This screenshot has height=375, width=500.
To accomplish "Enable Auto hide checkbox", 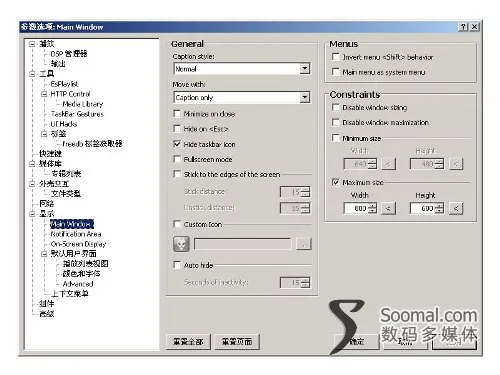I will 177,265.
